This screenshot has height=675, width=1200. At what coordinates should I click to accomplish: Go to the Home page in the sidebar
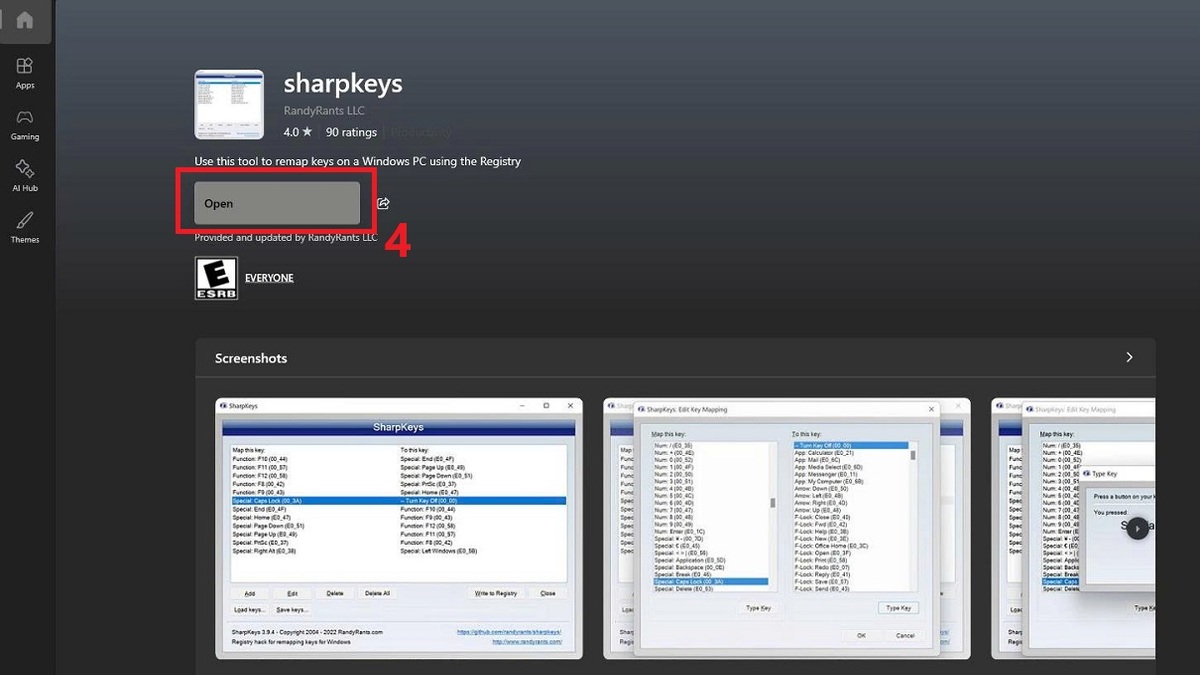[x=25, y=20]
